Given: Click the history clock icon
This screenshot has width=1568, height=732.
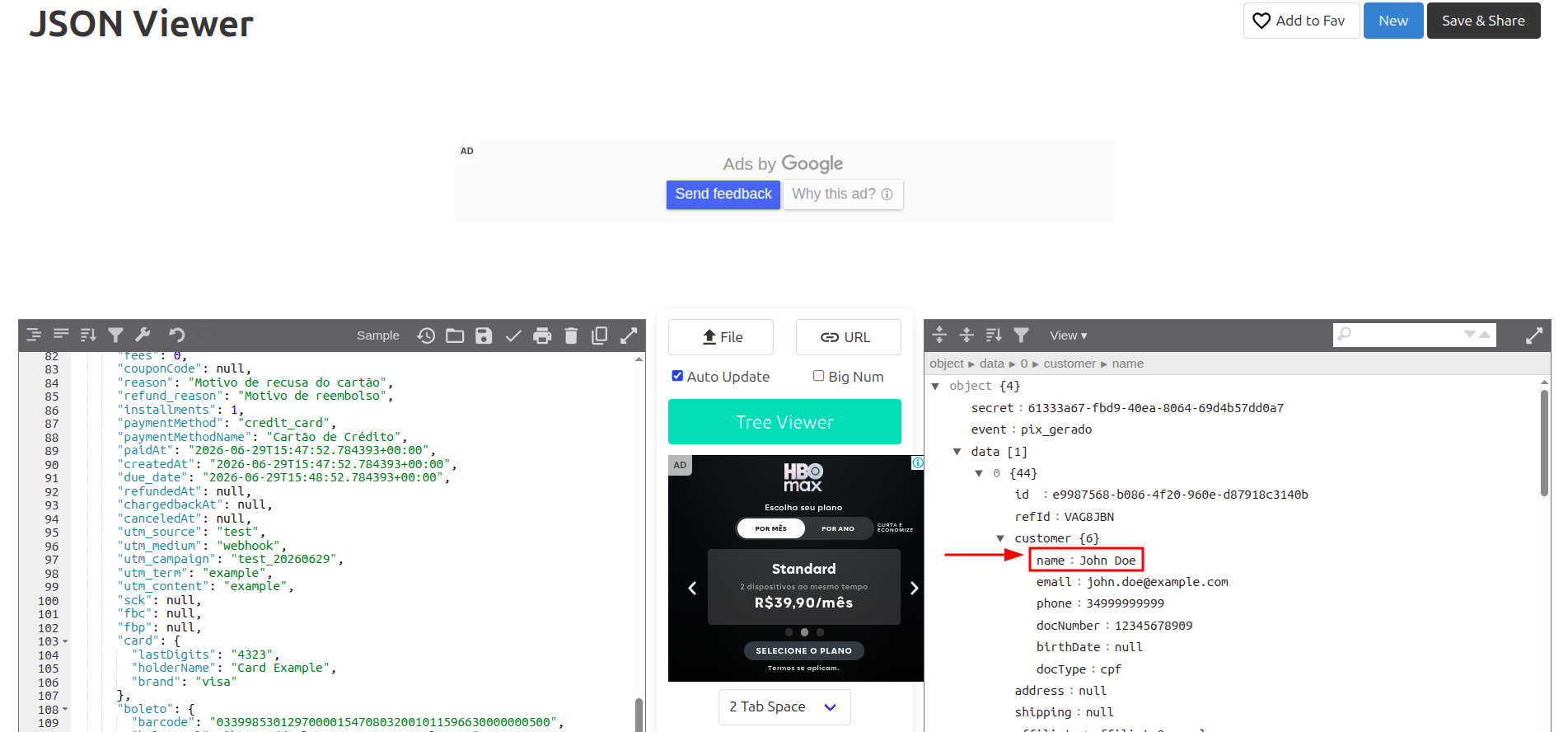Looking at the screenshot, I should (426, 335).
